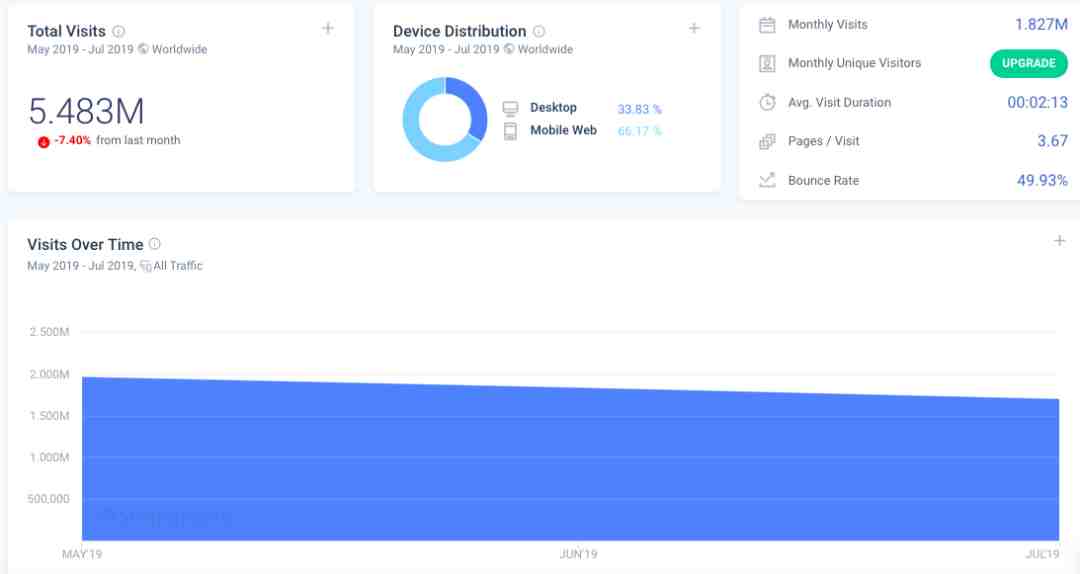Click the Mobile Web phone icon

pyautogui.click(x=510, y=131)
